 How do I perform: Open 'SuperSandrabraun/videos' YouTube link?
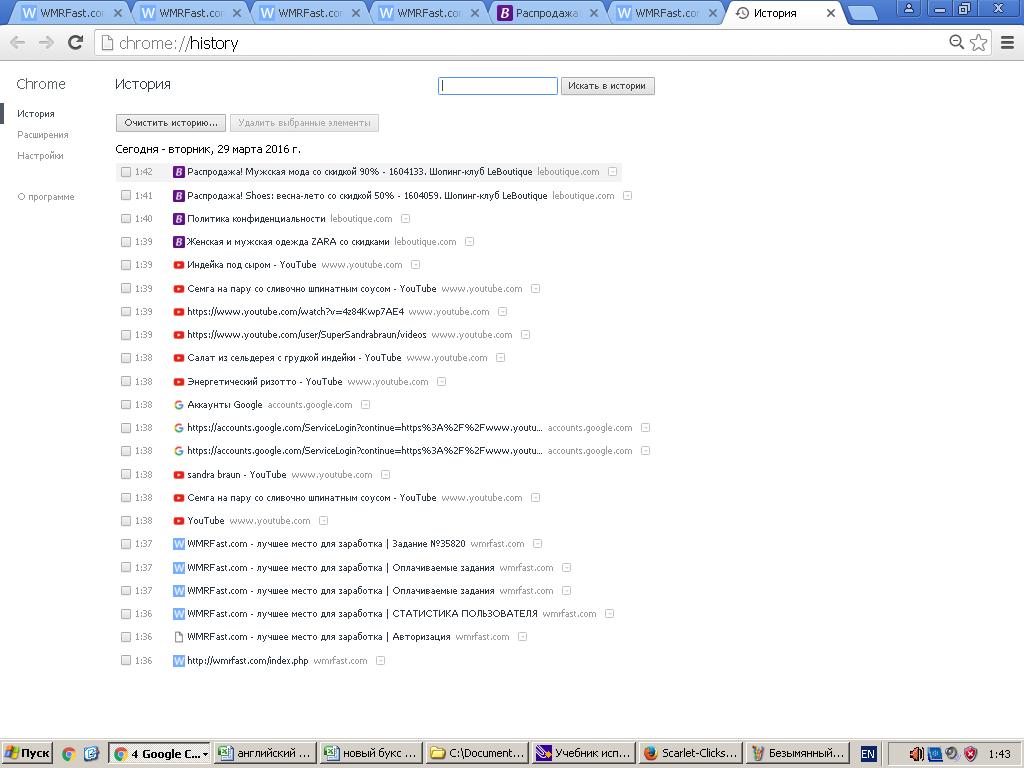(307, 335)
